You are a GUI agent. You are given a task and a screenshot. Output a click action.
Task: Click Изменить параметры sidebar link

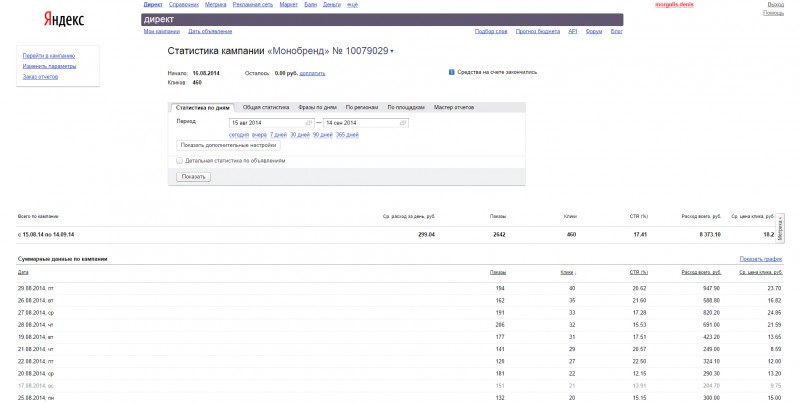tap(49, 66)
